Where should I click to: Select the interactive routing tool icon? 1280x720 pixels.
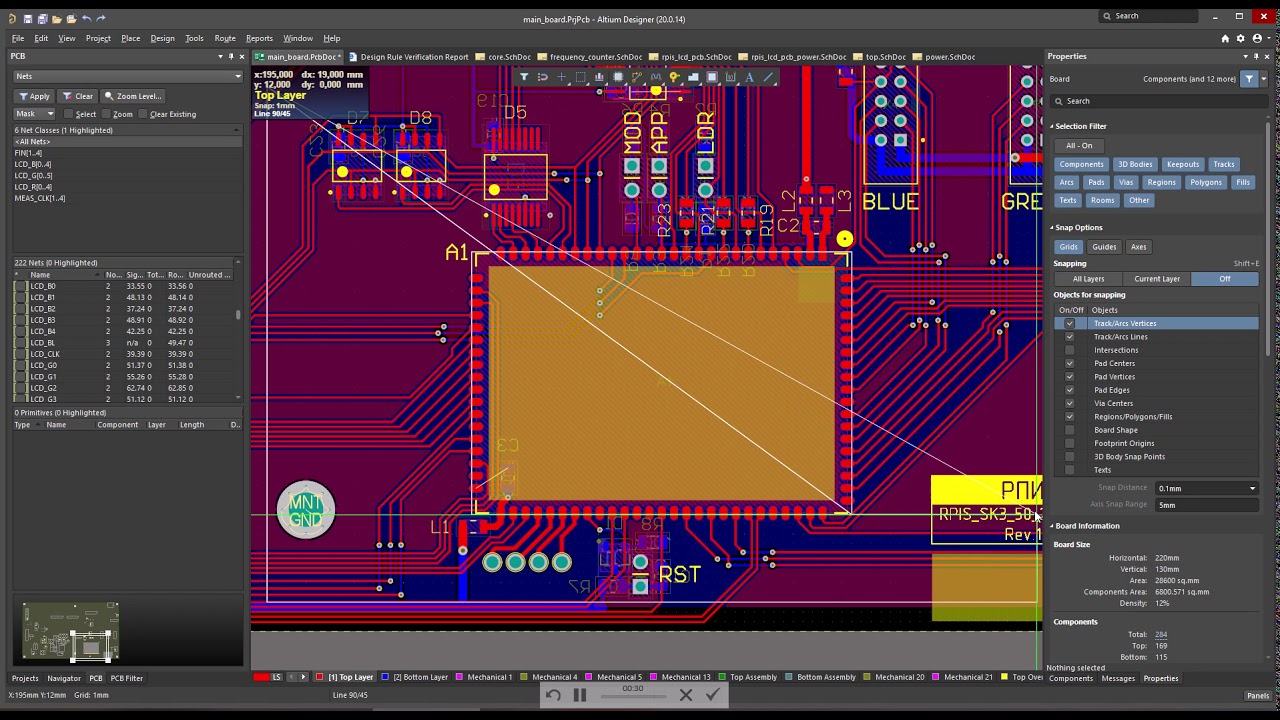pyautogui.click(x=637, y=77)
